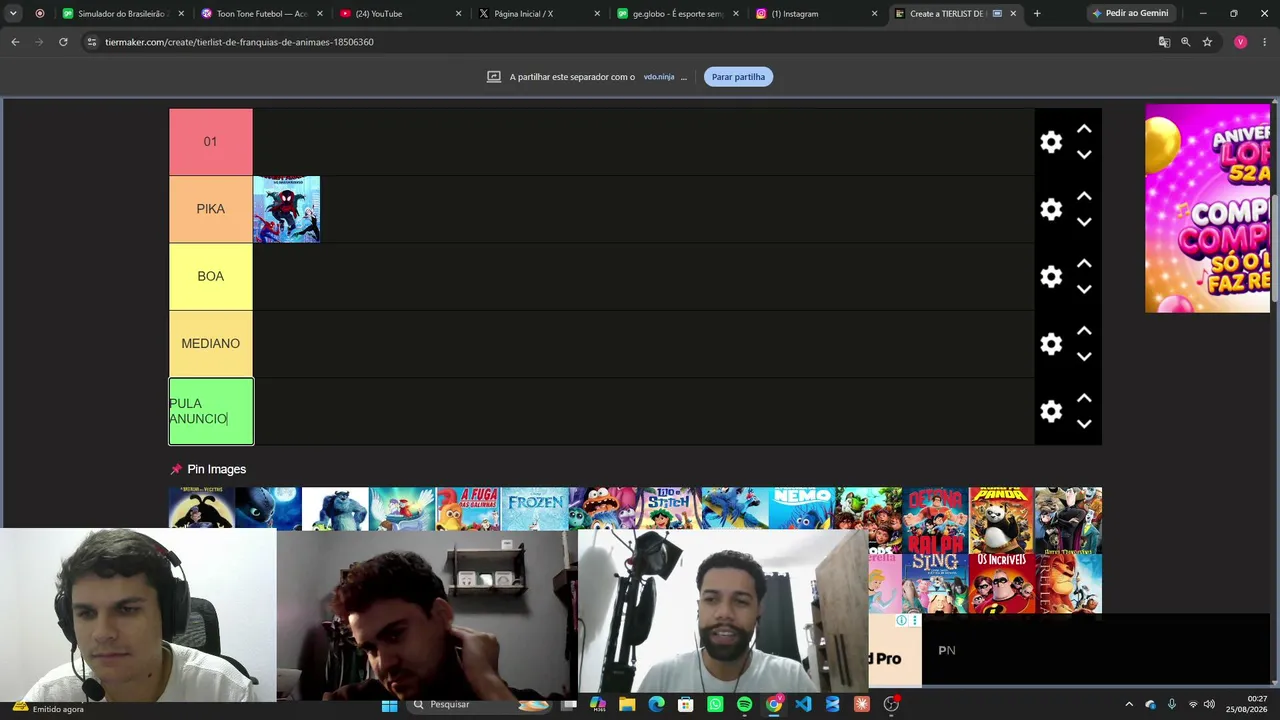The width and height of the screenshot is (1280, 720).
Task: Open File Explorer from taskbar
Action: pos(627,705)
